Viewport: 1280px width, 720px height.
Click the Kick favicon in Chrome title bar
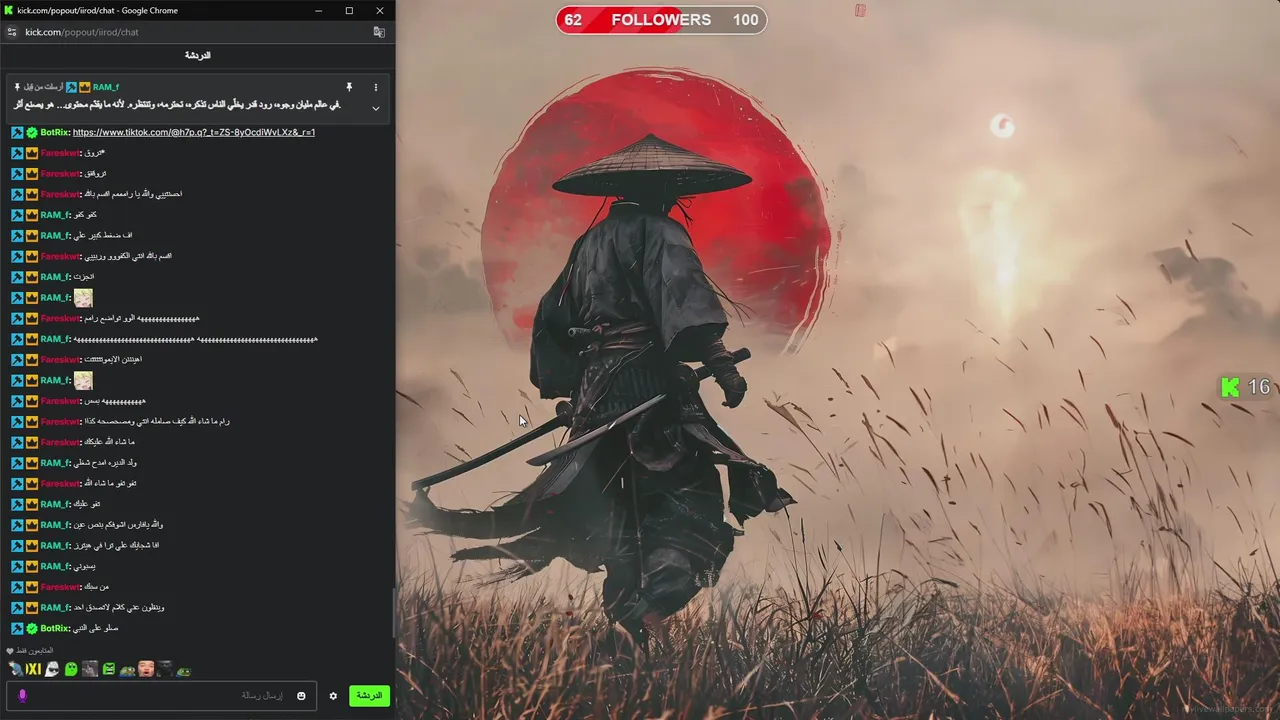pos(10,10)
